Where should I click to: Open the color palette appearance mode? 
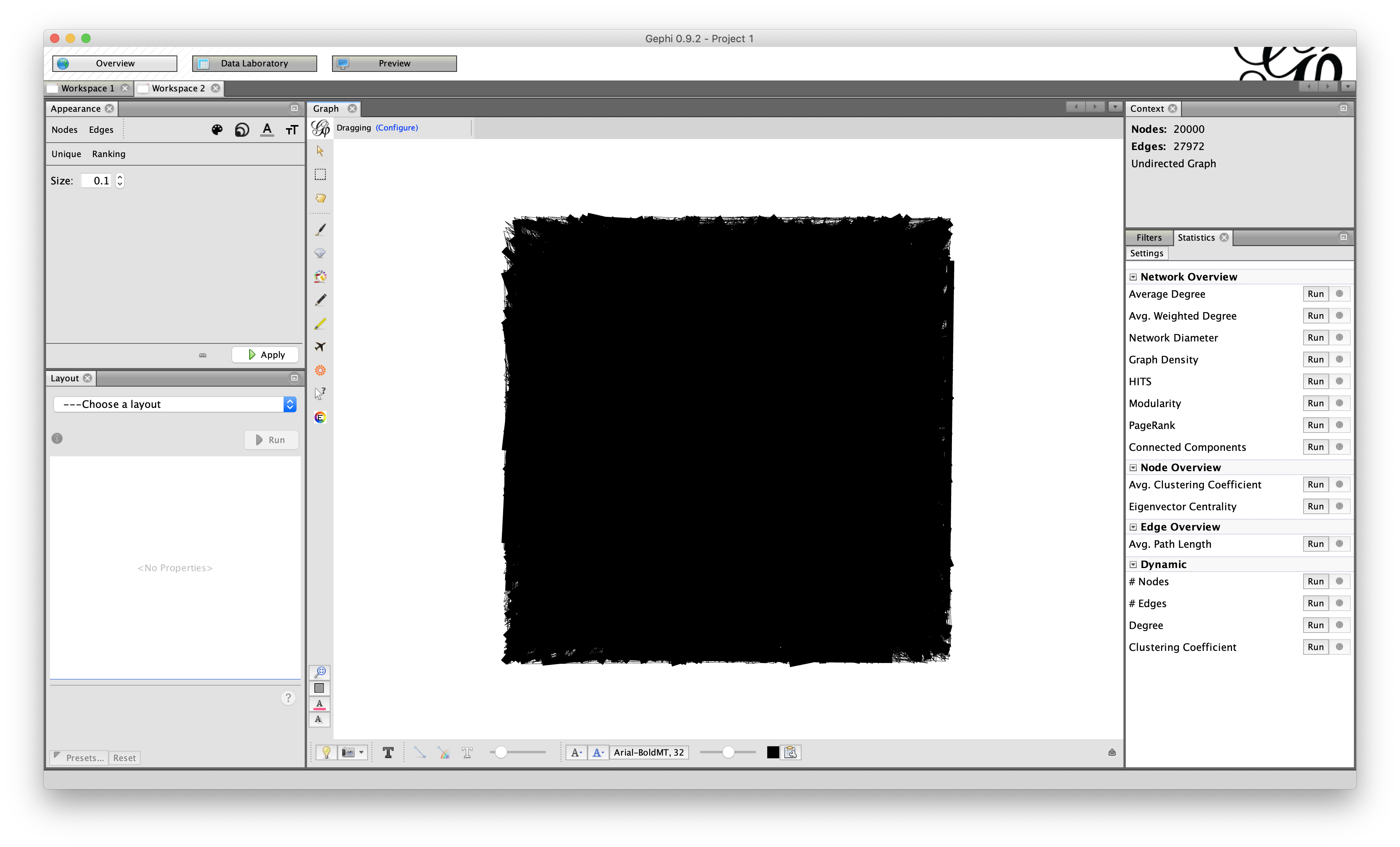[217, 130]
